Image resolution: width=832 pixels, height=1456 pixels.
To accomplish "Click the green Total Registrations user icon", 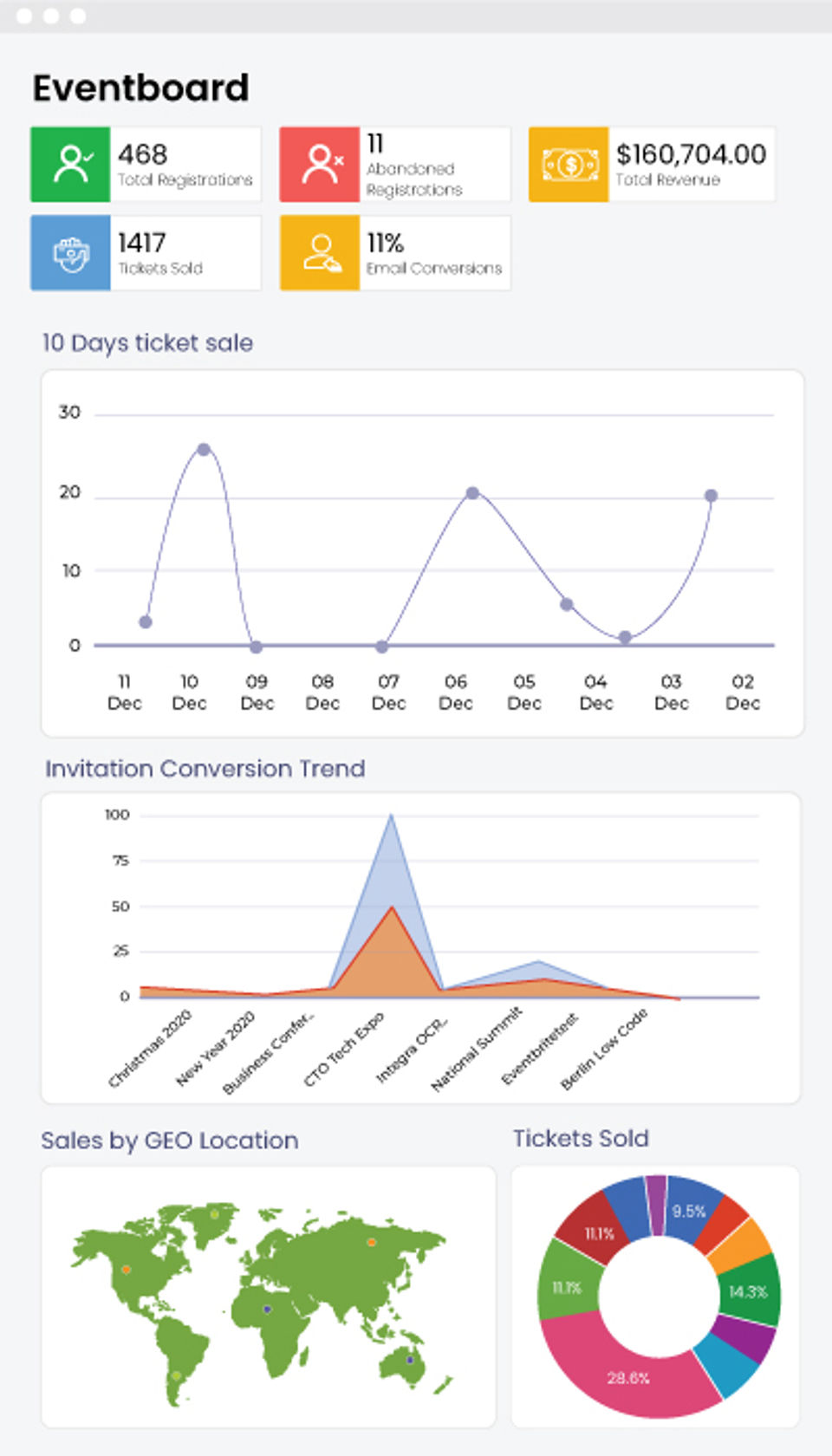I will point(71,165).
